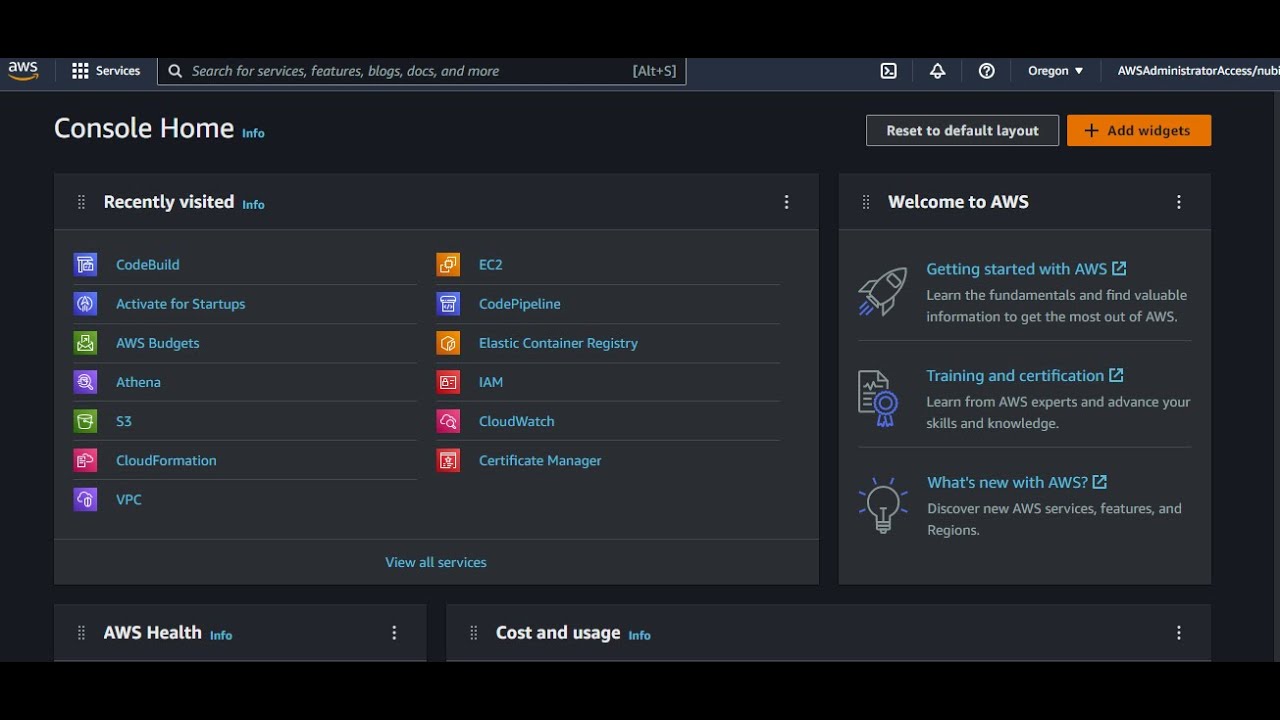Open the Certificate Manager text link
Viewport: 1280px width, 720px height.
click(540, 460)
